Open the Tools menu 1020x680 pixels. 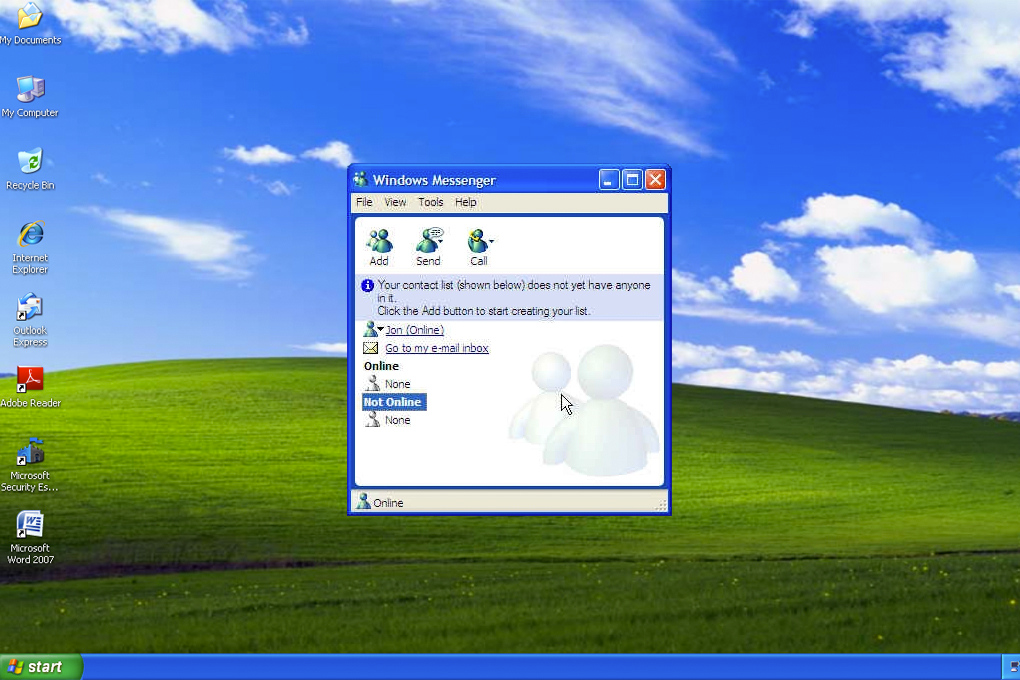click(x=430, y=202)
